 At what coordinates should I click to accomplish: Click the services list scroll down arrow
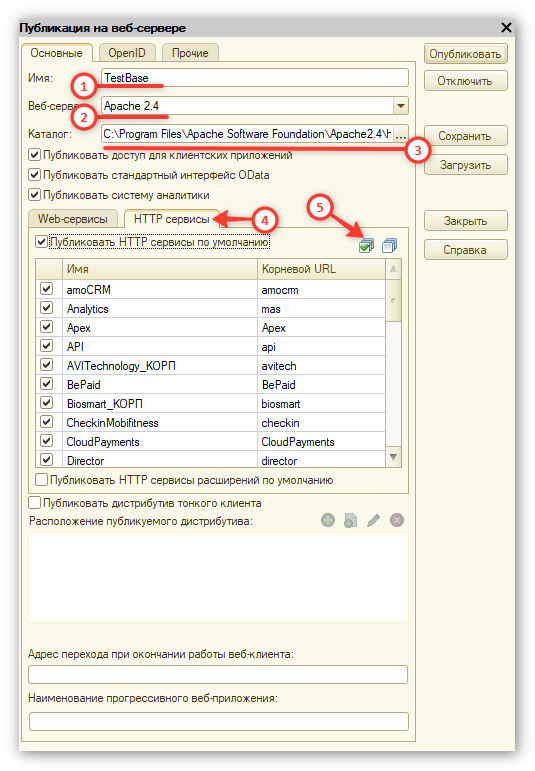(x=393, y=457)
